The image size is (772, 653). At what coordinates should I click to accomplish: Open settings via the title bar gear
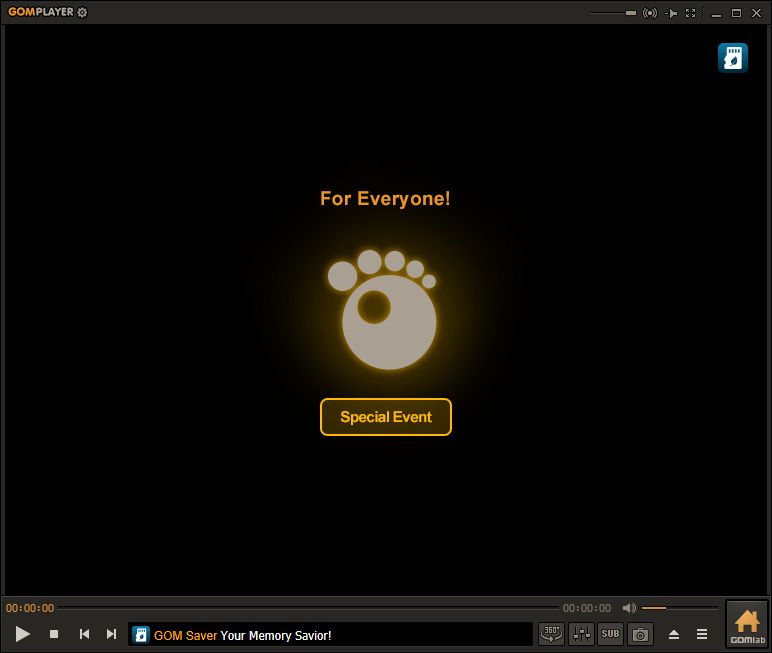[82, 13]
